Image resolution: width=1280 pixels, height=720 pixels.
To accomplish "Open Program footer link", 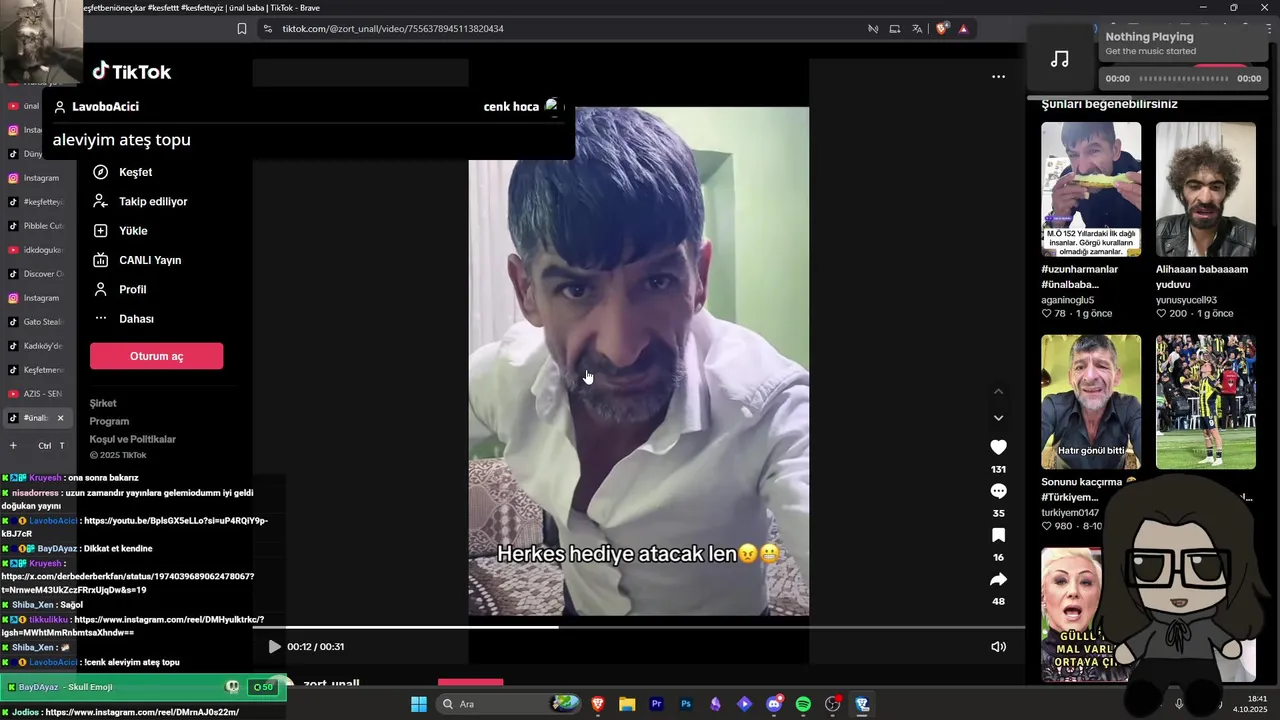I will tap(109, 421).
